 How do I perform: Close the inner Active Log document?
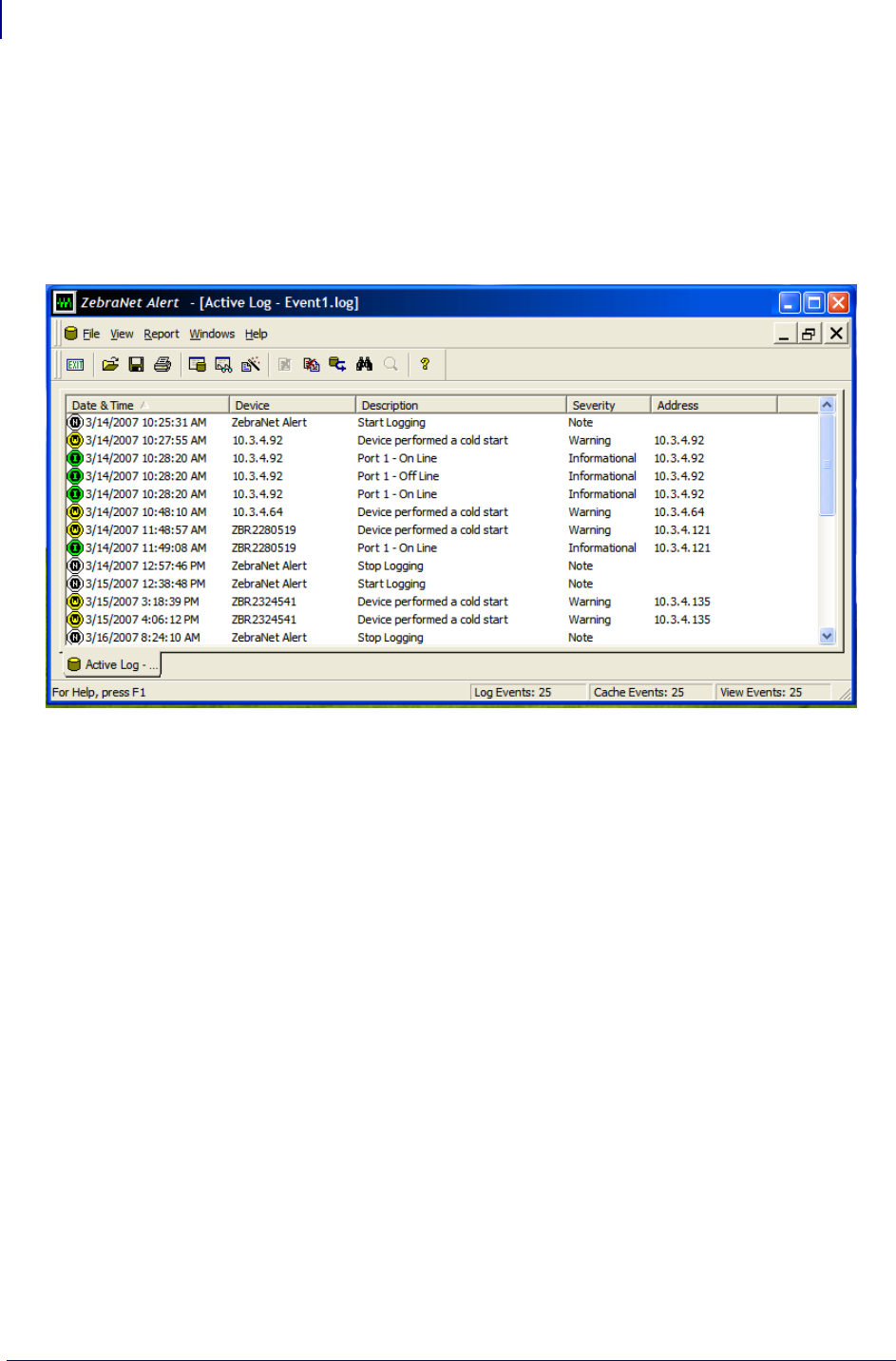pyautogui.click(x=835, y=334)
